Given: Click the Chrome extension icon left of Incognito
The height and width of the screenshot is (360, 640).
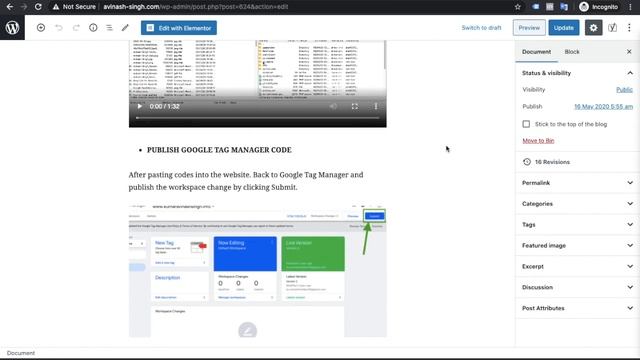Looking at the screenshot, I should pyautogui.click(x=564, y=7).
